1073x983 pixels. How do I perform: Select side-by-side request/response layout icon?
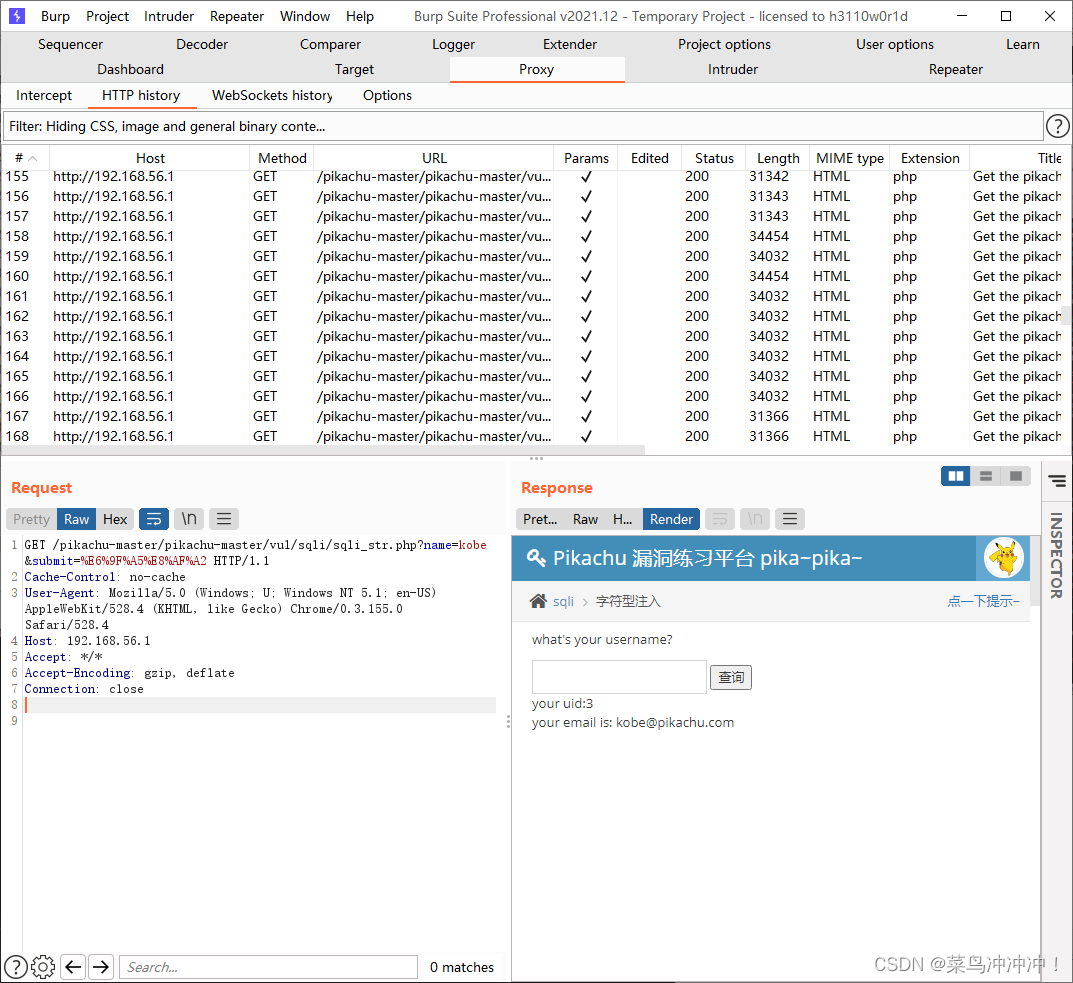click(955, 476)
